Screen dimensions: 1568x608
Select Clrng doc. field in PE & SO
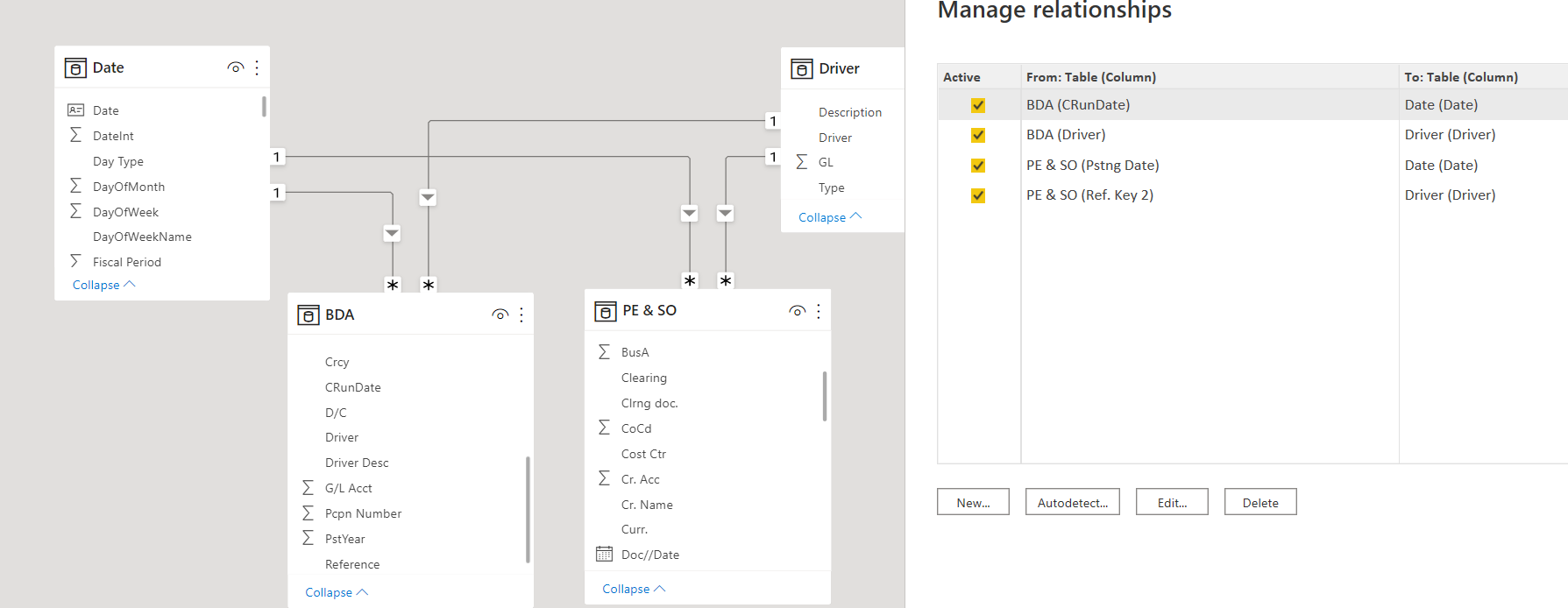(x=649, y=403)
